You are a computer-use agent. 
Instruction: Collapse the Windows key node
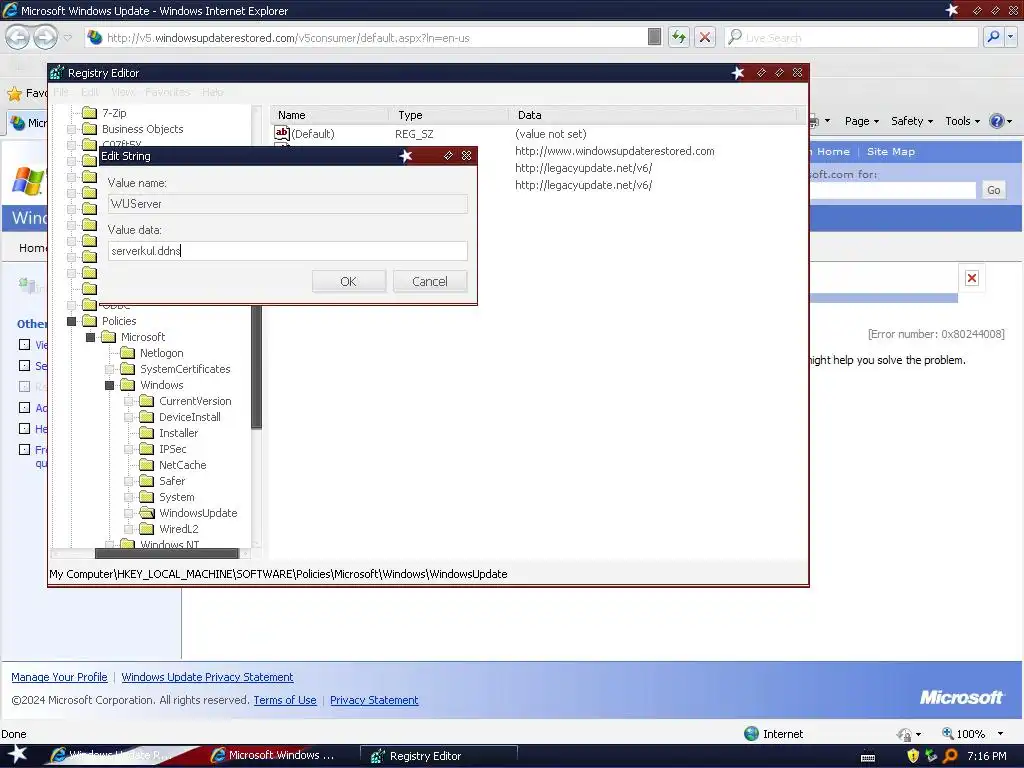(110, 385)
